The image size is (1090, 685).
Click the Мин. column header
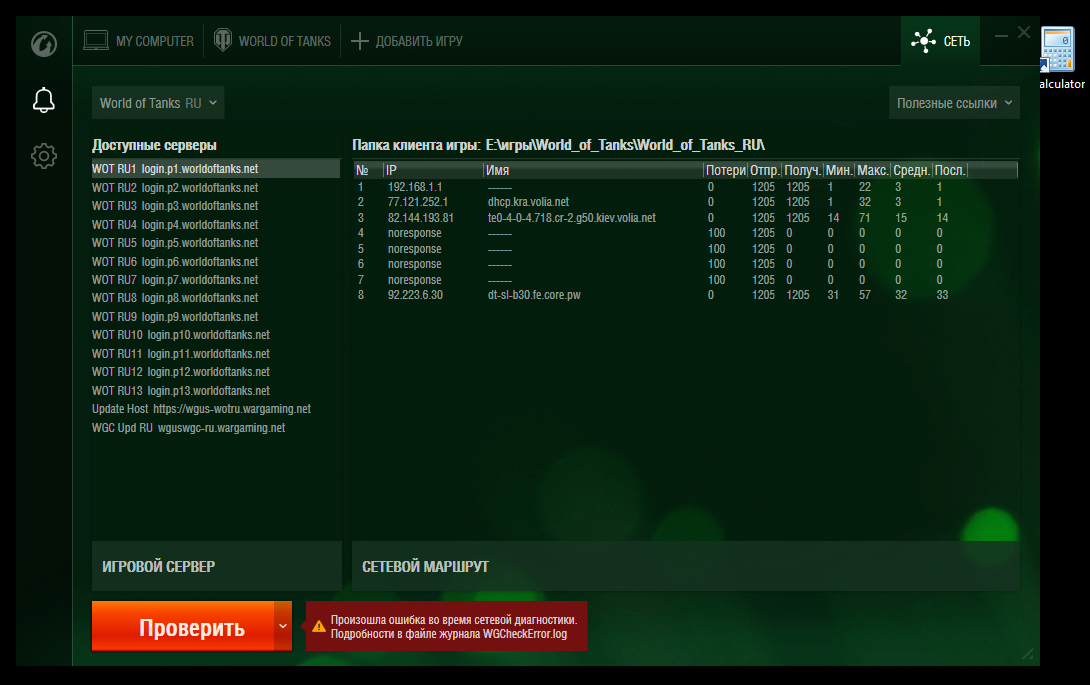(839, 170)
